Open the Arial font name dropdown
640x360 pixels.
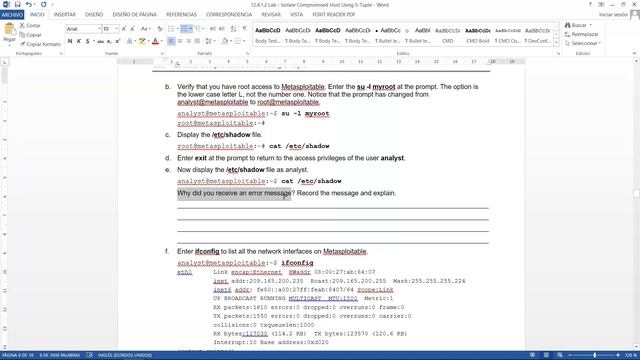pos(99,29)
